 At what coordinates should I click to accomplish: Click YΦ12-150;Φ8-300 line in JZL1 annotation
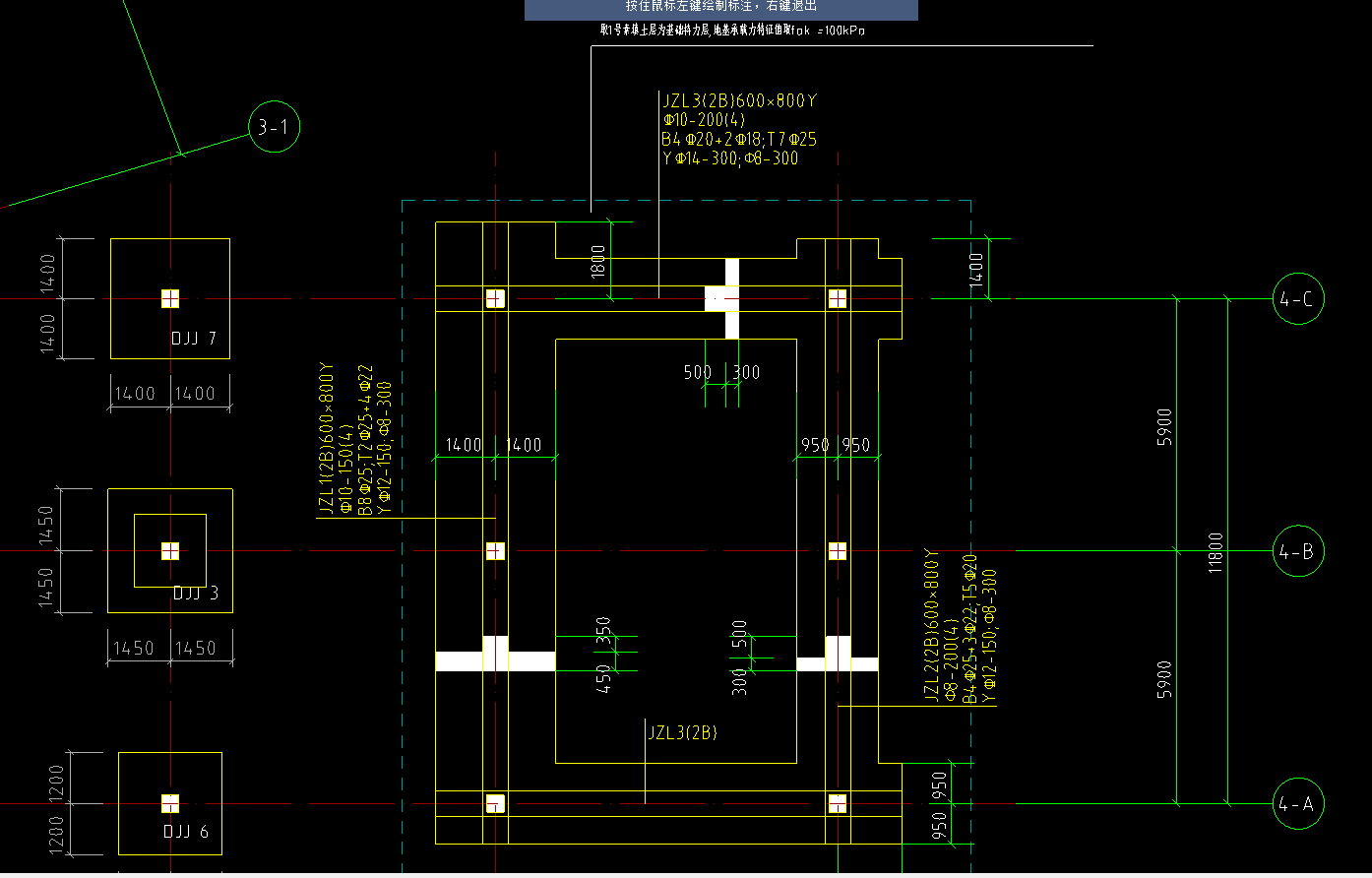384,448
